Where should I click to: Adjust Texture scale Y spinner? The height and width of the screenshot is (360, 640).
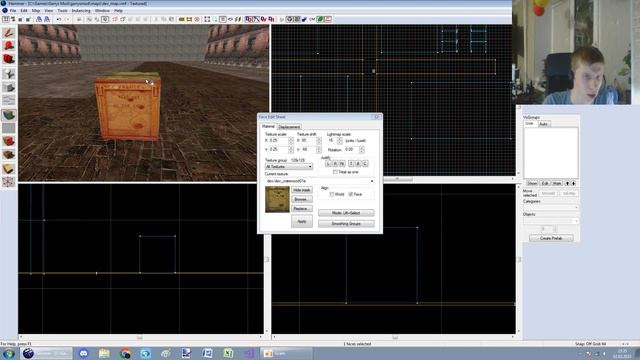[291, 150]
